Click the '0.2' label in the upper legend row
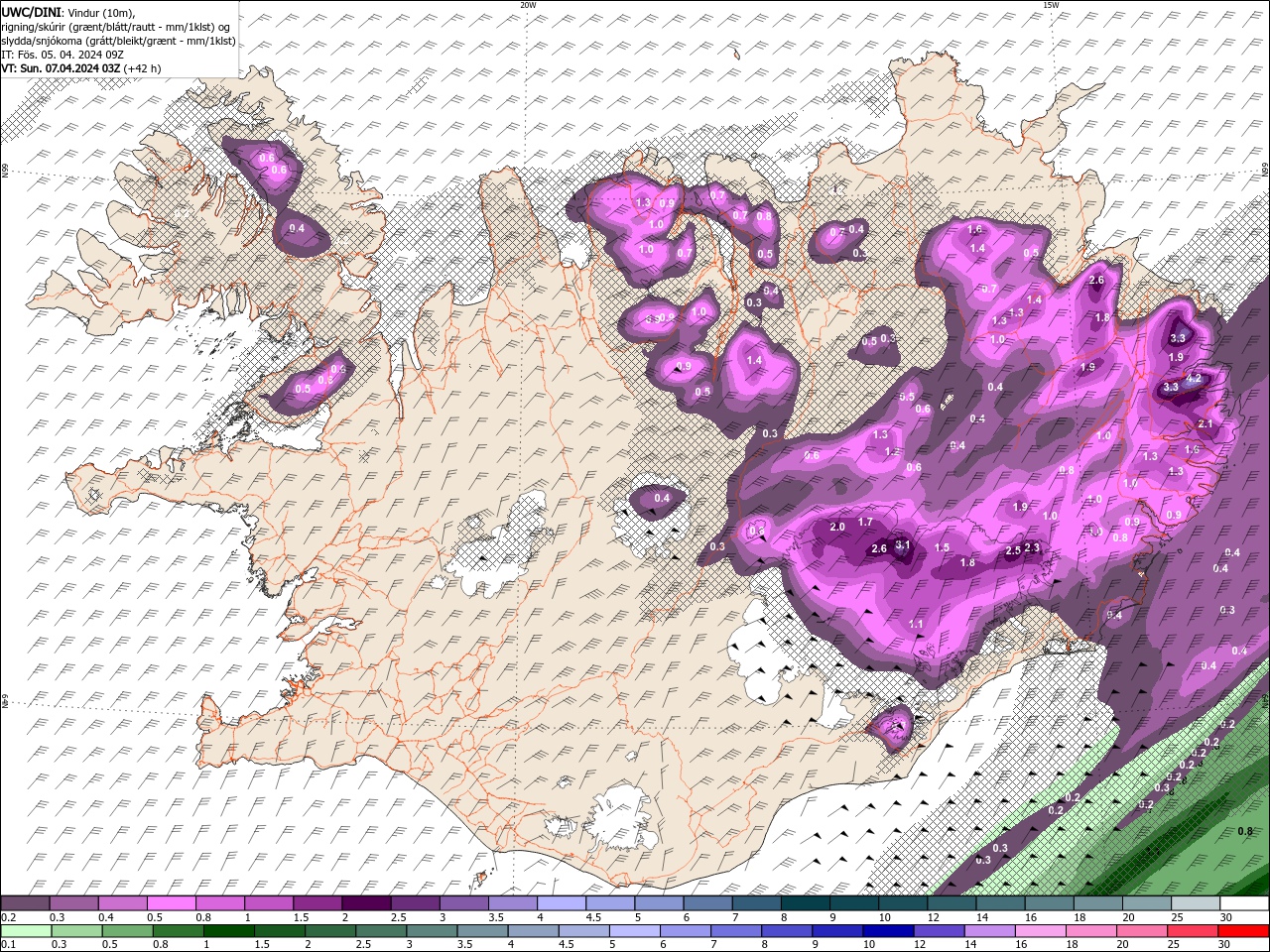The image size is (1270, 952). [x=8, y=917]
